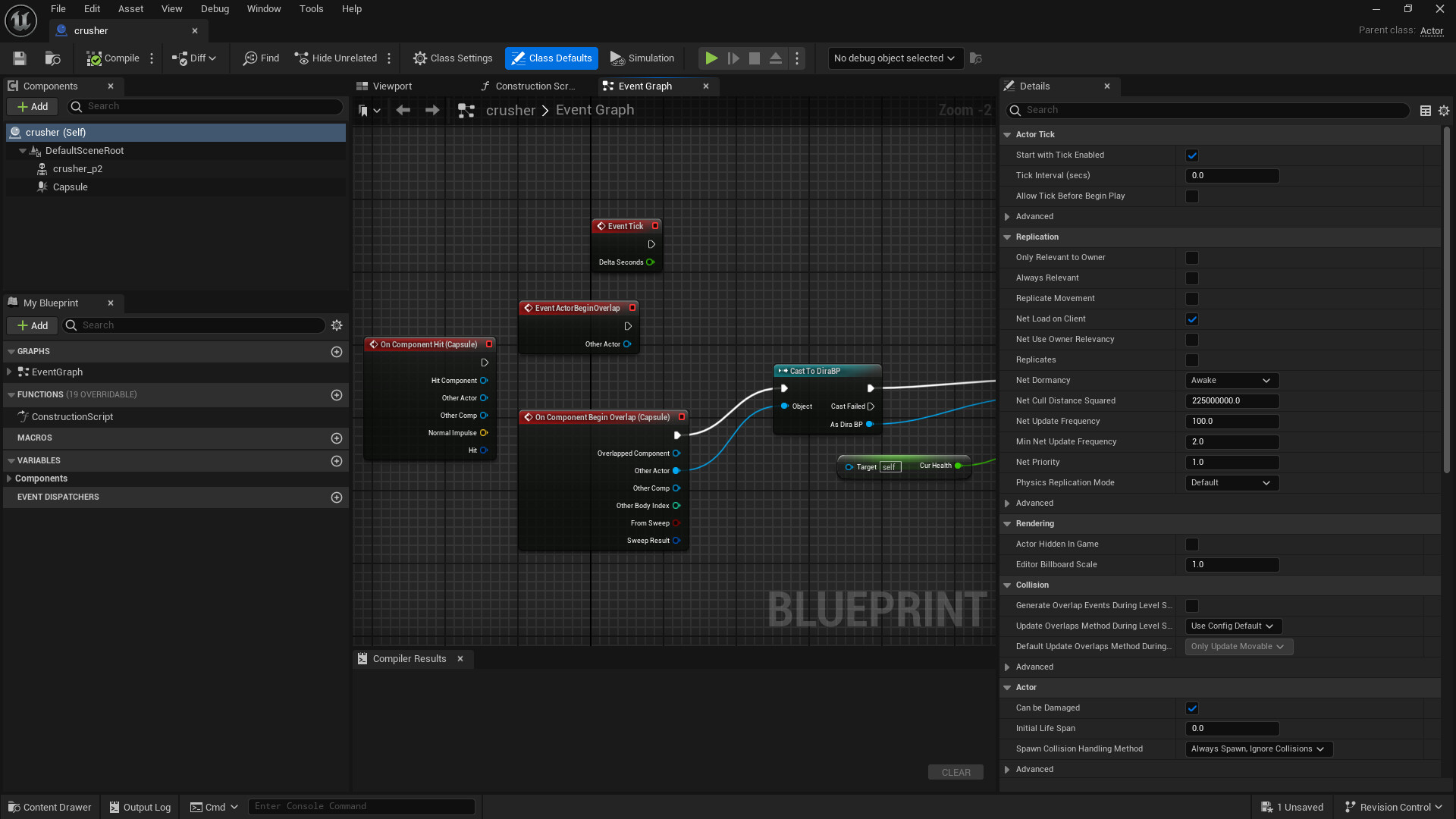1456x819 pixels.
Task: Toggle Details property matrix view icon
Action: [x=1426, y=111]
